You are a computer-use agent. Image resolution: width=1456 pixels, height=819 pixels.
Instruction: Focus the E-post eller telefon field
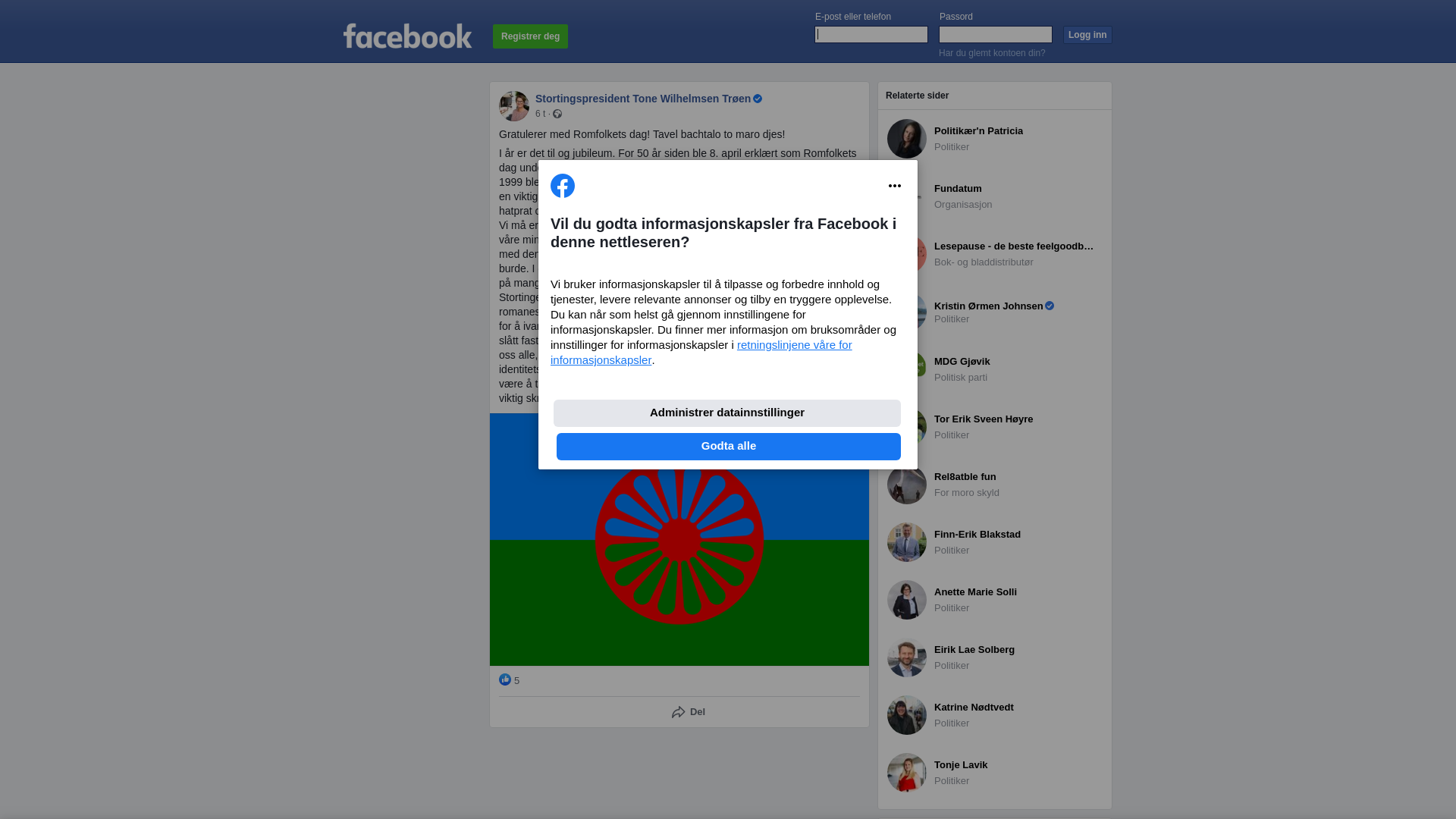pyautogui.click(x=871, y=35)
